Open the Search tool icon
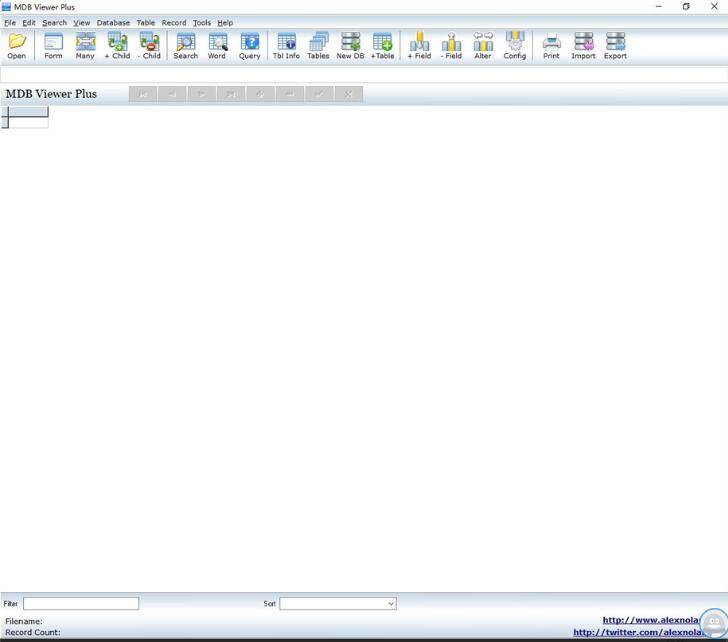 (185, 45)
